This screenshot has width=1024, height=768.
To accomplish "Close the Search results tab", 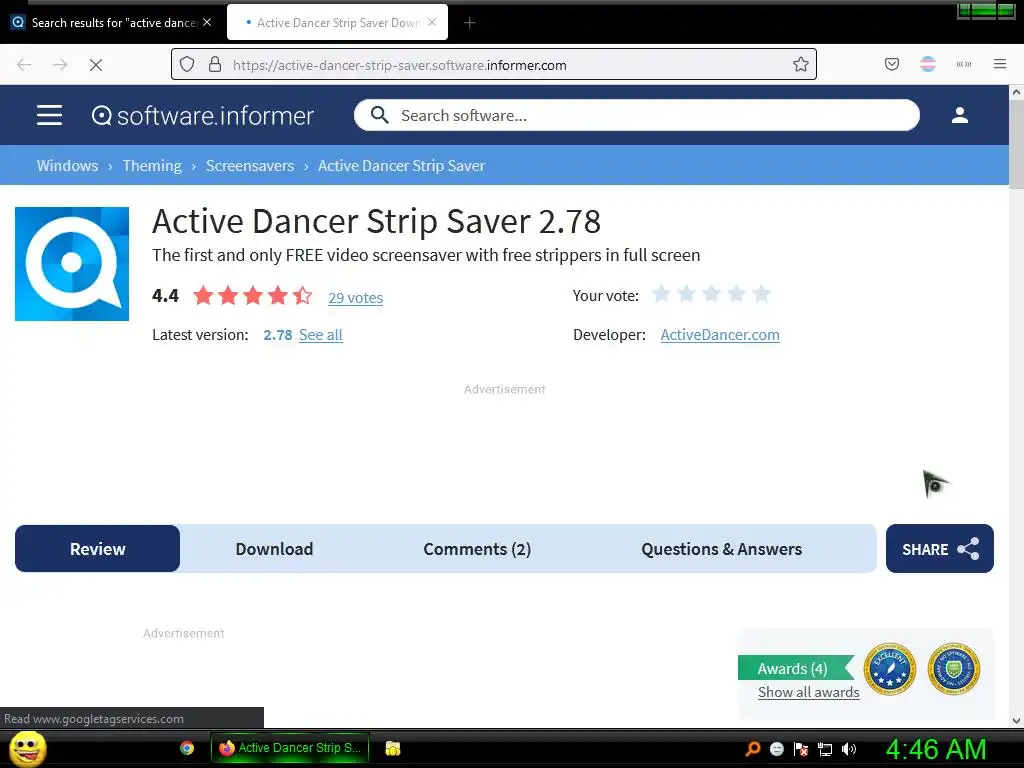I will pos(207,22).
